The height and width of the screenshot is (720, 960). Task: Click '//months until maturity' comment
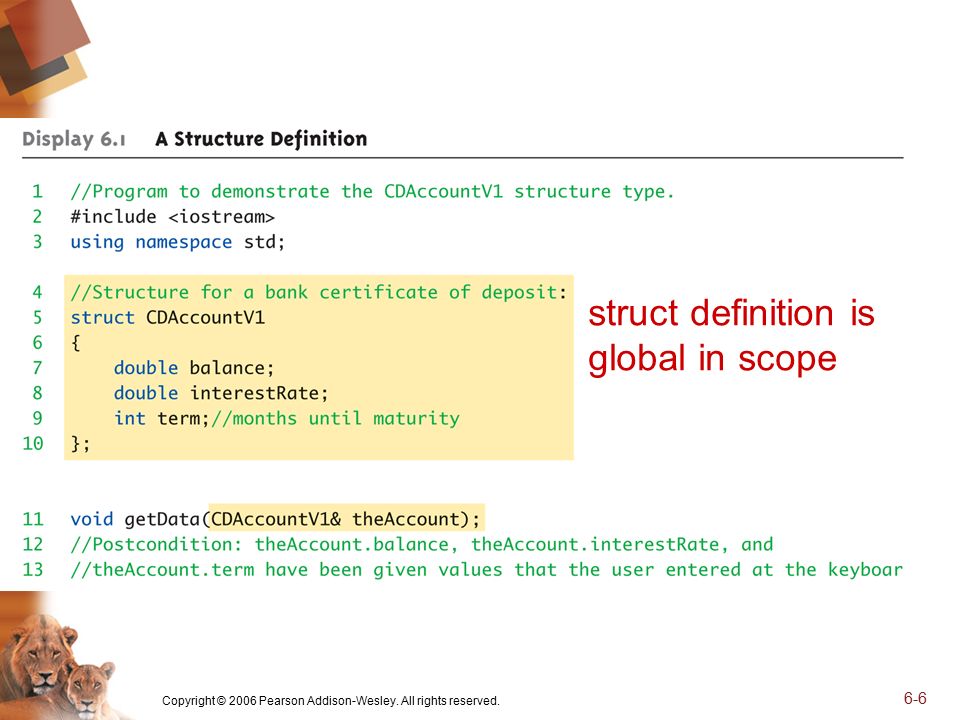pyautogui.click(x=335, y=418)
